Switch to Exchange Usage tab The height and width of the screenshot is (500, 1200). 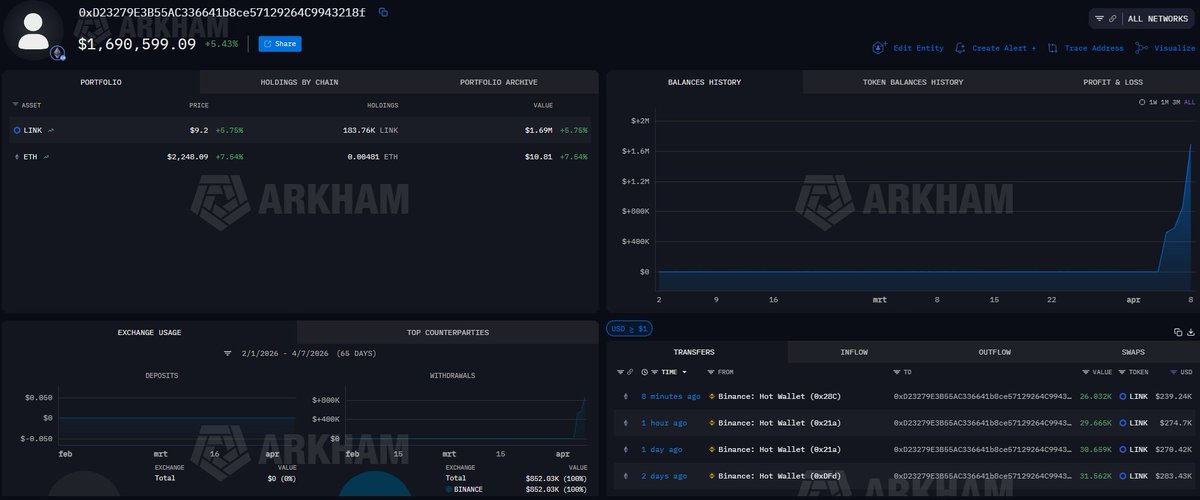pos(150,331)
